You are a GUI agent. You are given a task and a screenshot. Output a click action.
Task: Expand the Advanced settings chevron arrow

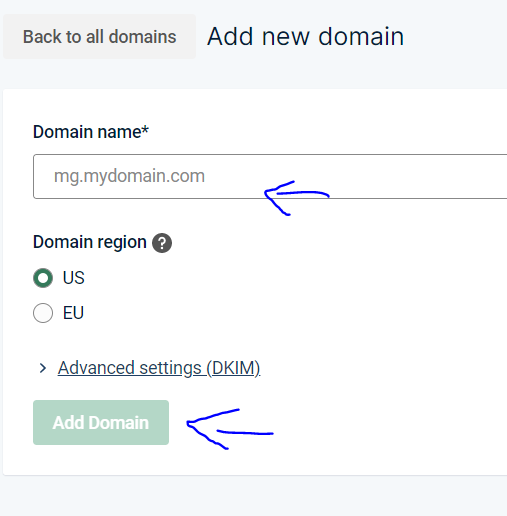(43, 368)
